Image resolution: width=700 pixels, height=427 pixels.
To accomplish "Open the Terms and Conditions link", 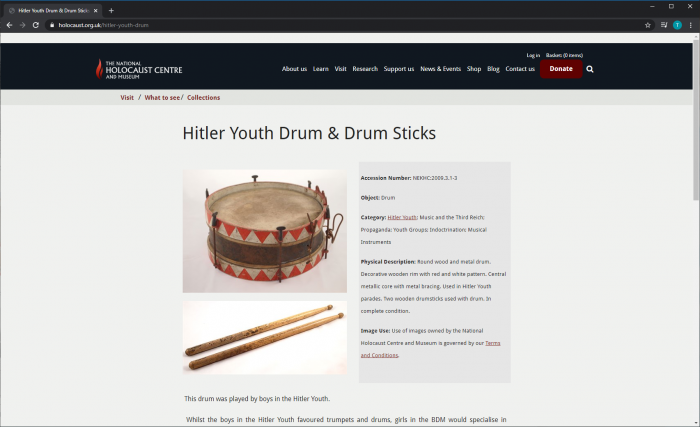I will point(430,349).
